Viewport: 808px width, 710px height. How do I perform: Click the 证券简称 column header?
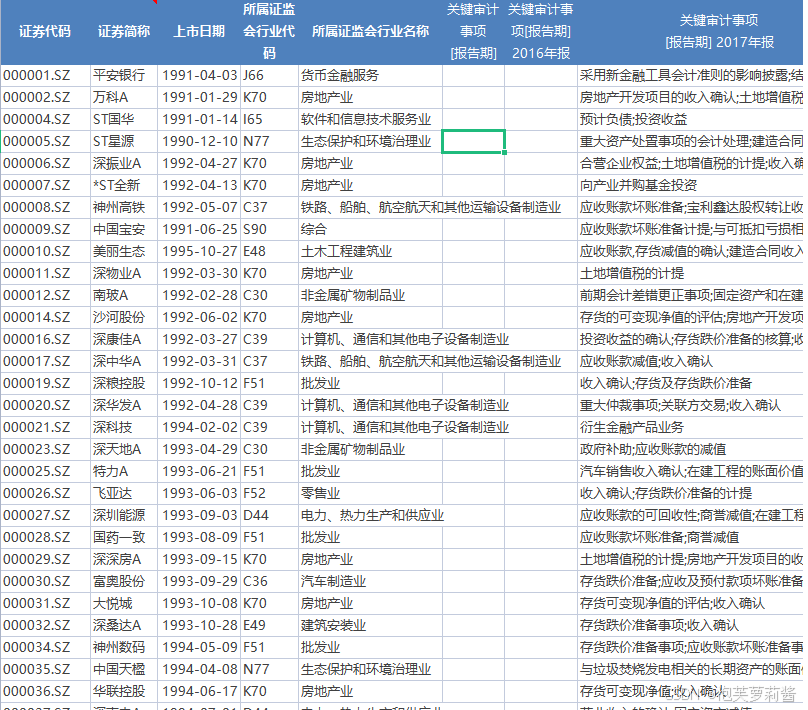[124, 31]
